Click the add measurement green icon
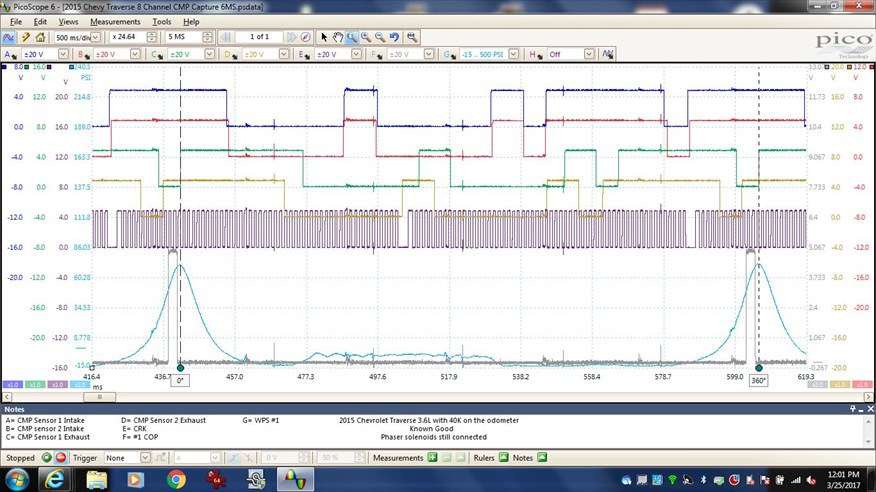The height and width of the screenshot is (492, 876). click(432, 458)
